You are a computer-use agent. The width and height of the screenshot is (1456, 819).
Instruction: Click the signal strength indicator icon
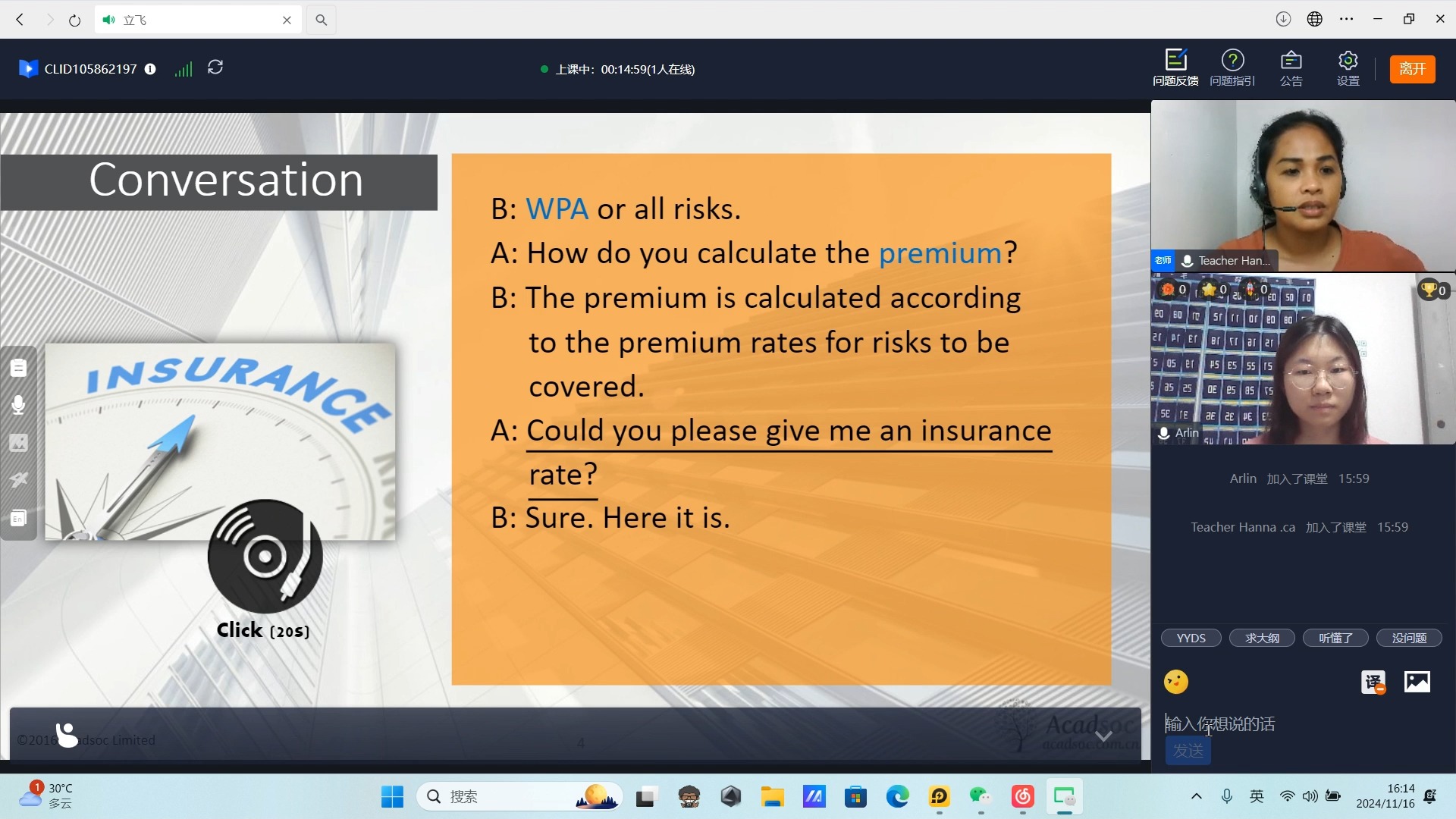183,68
